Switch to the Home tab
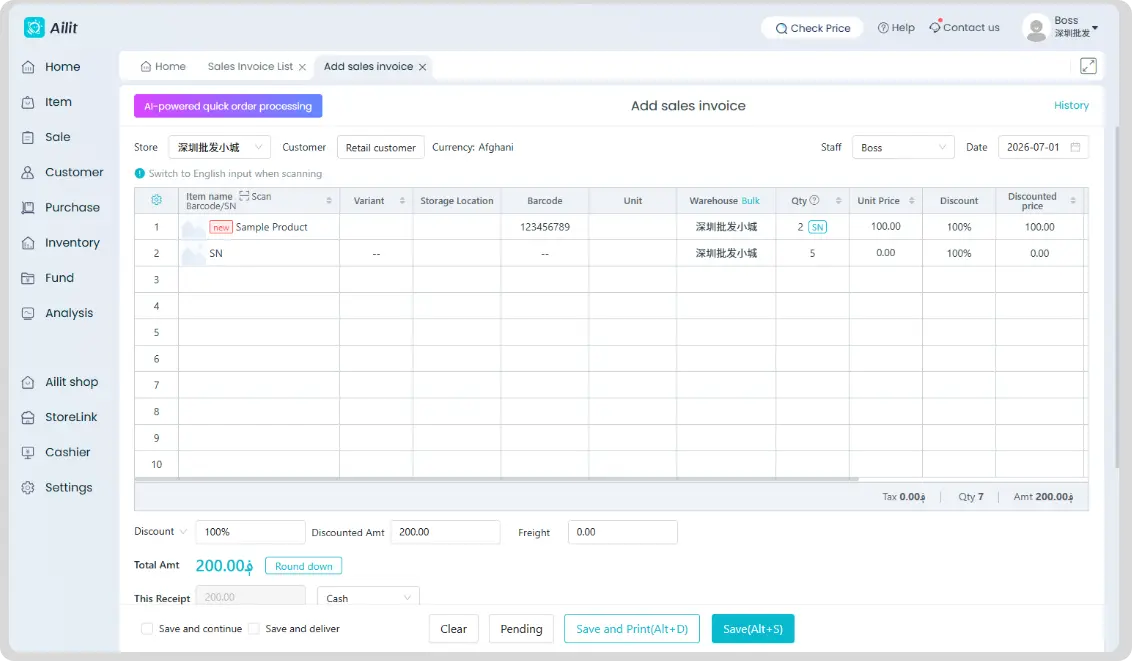Image resolution: width=1132 pixels, height=661 pixels. click(x=163, y=66)
